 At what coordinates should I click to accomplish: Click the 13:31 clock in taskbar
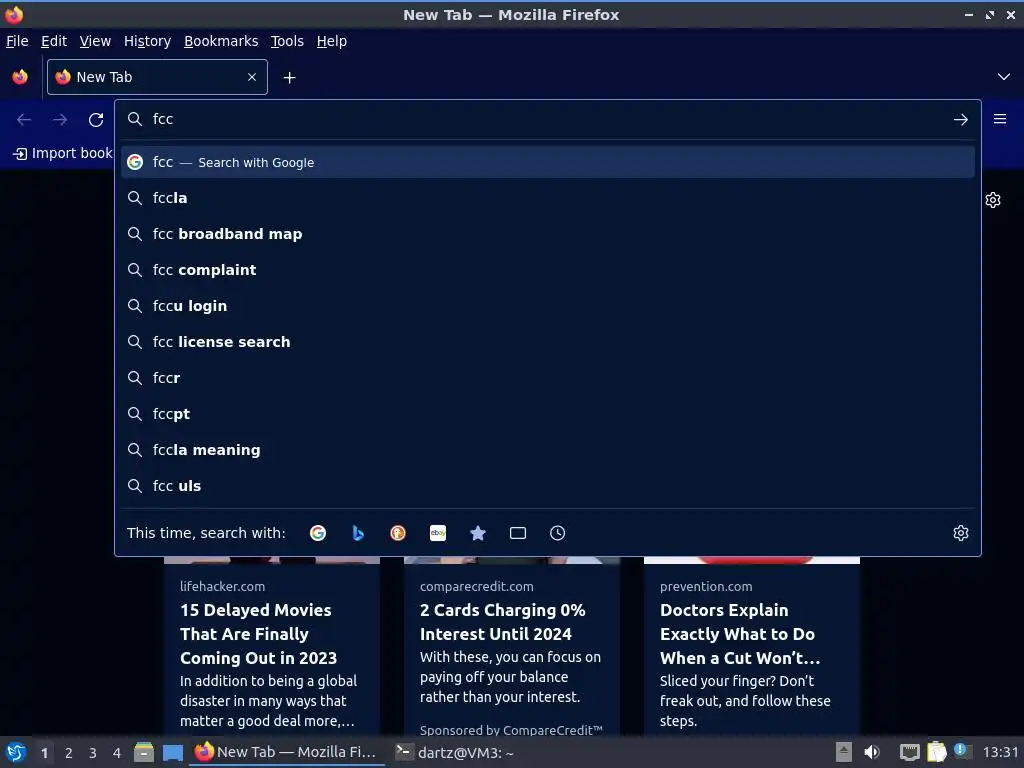1000,752
